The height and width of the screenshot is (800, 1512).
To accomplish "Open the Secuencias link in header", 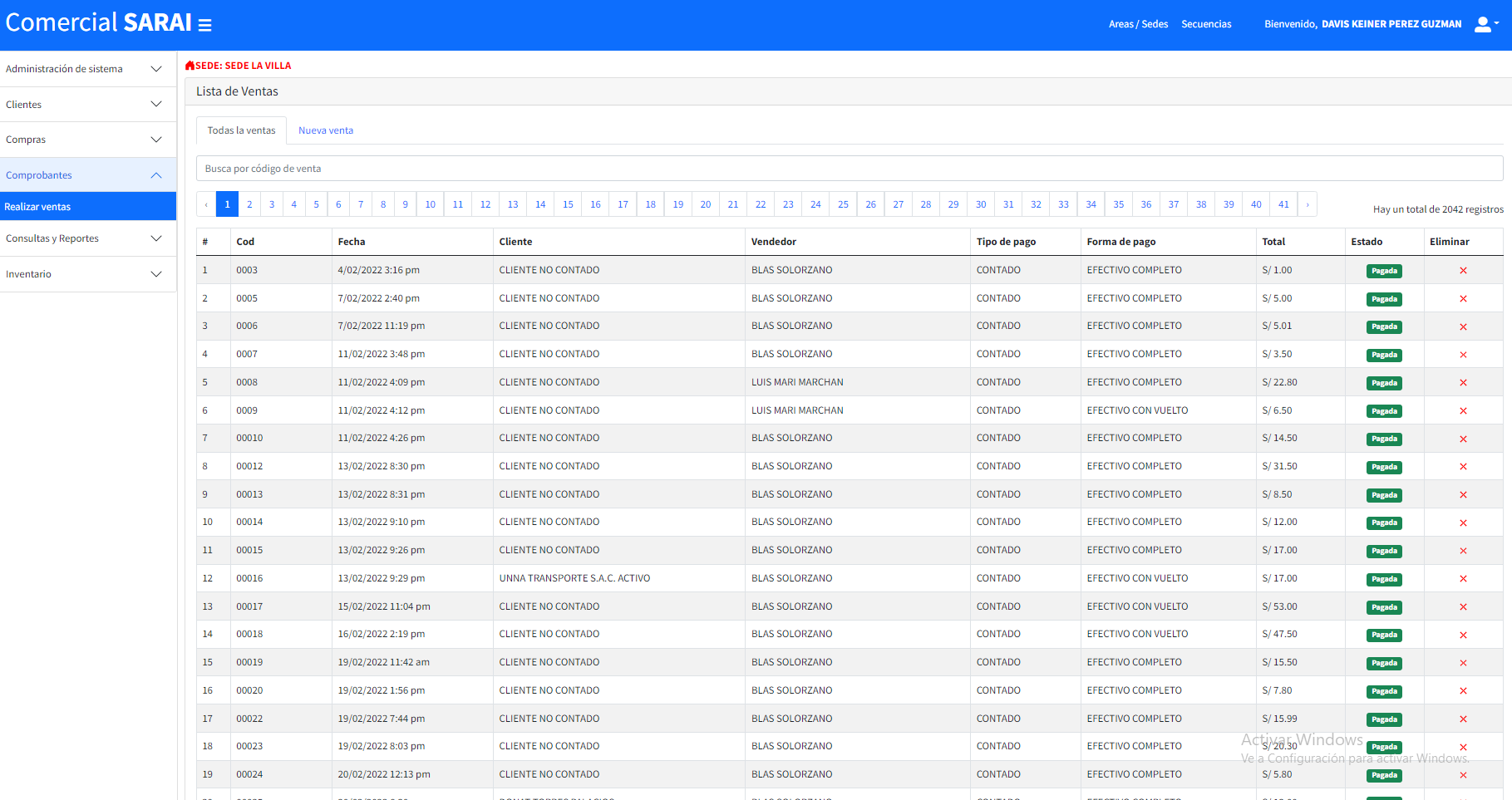I will [x=1206, y=24].
